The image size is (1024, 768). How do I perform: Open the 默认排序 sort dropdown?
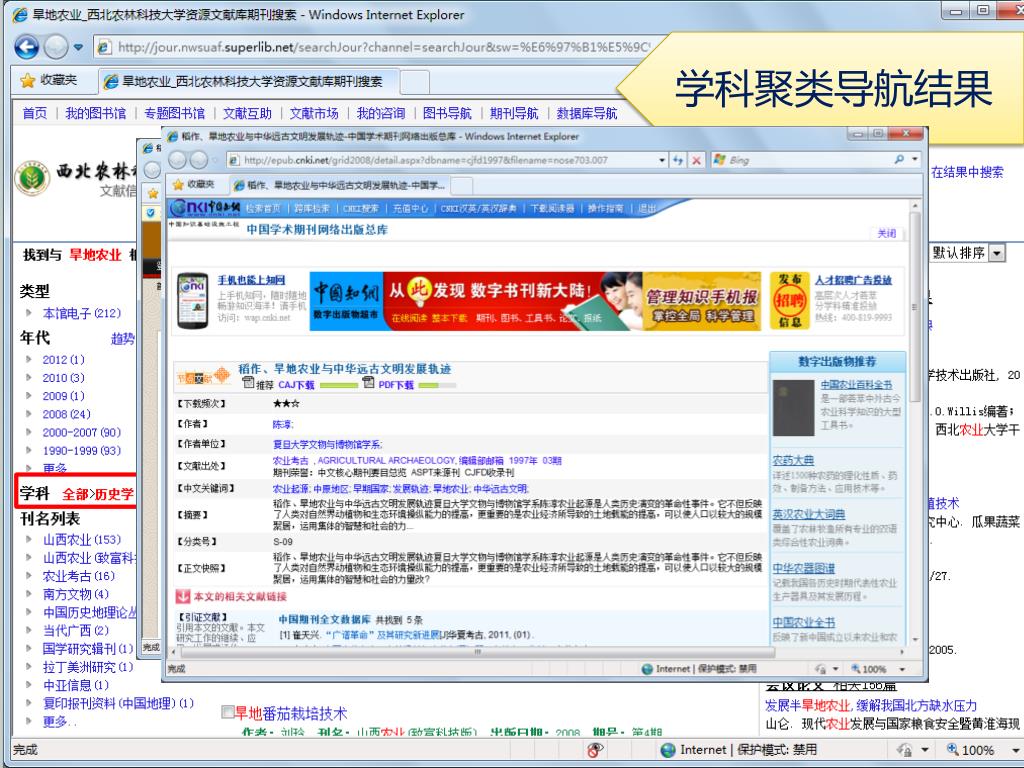[x=997, y=253]
